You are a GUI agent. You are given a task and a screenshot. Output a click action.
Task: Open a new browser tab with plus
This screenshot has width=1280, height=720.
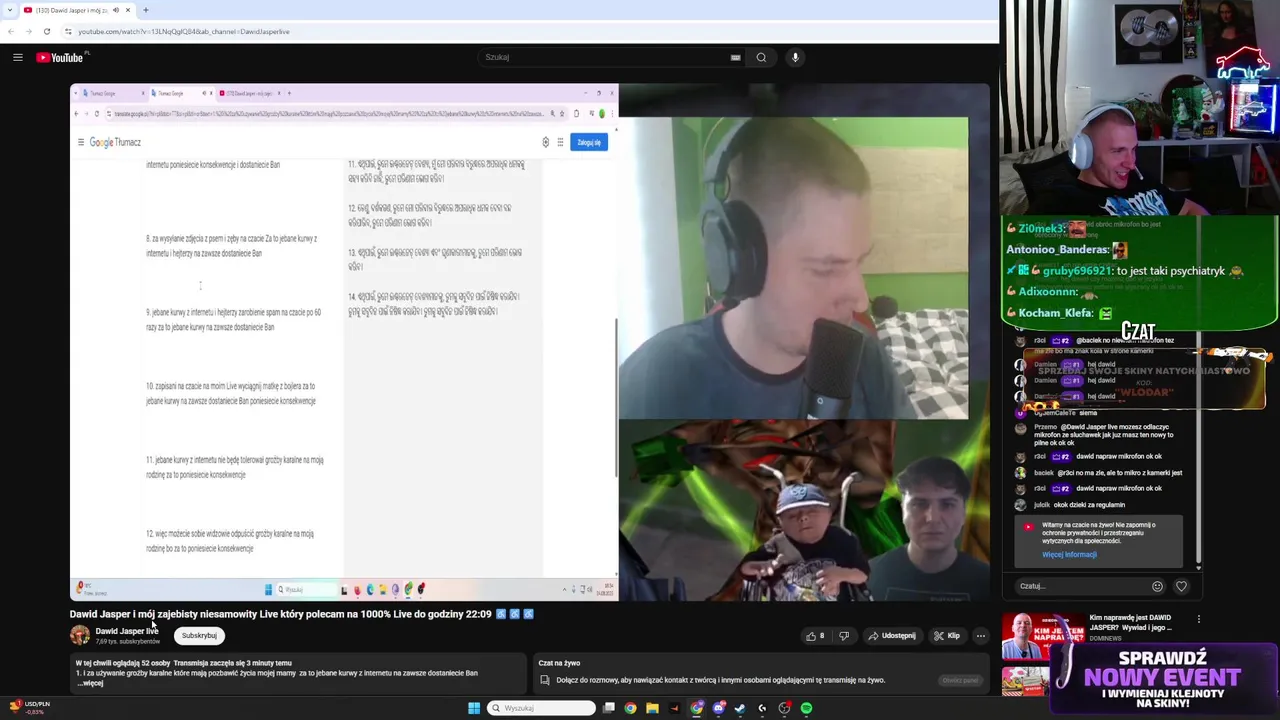tap(145, 10)
